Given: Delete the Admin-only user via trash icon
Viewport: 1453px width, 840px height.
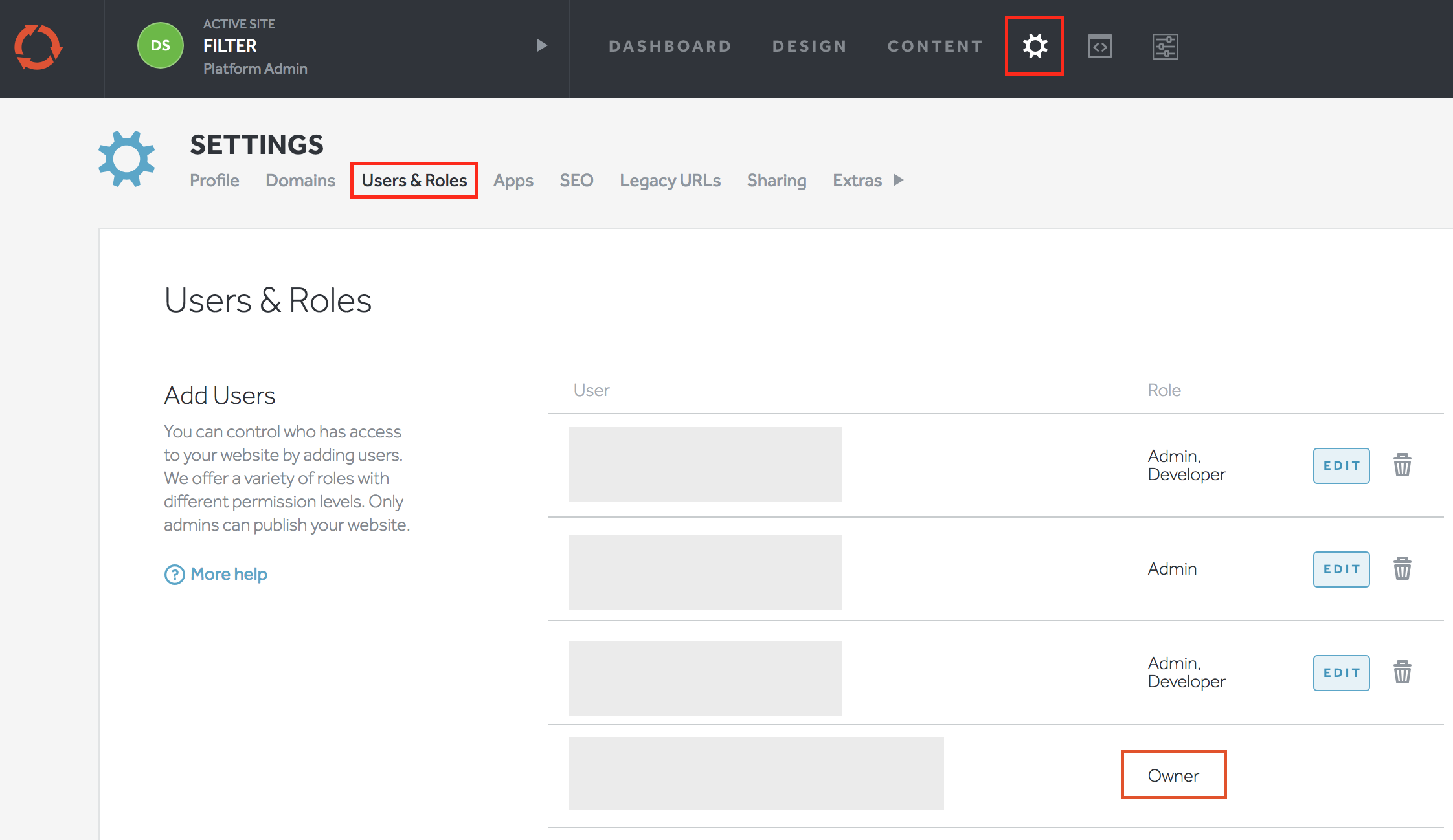Looking at the screenshot, I should (1402, 569).
